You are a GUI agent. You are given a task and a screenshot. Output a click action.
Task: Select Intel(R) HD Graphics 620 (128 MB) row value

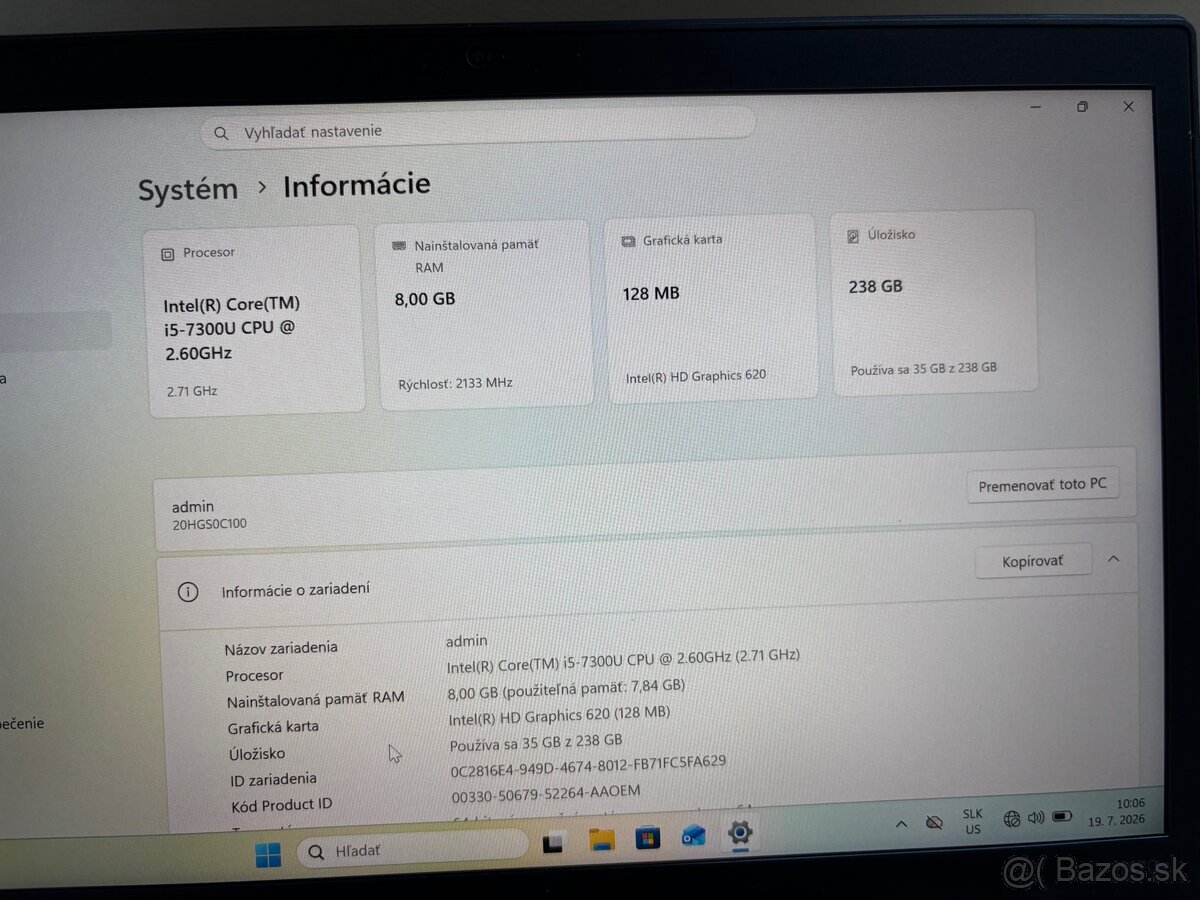558,715
